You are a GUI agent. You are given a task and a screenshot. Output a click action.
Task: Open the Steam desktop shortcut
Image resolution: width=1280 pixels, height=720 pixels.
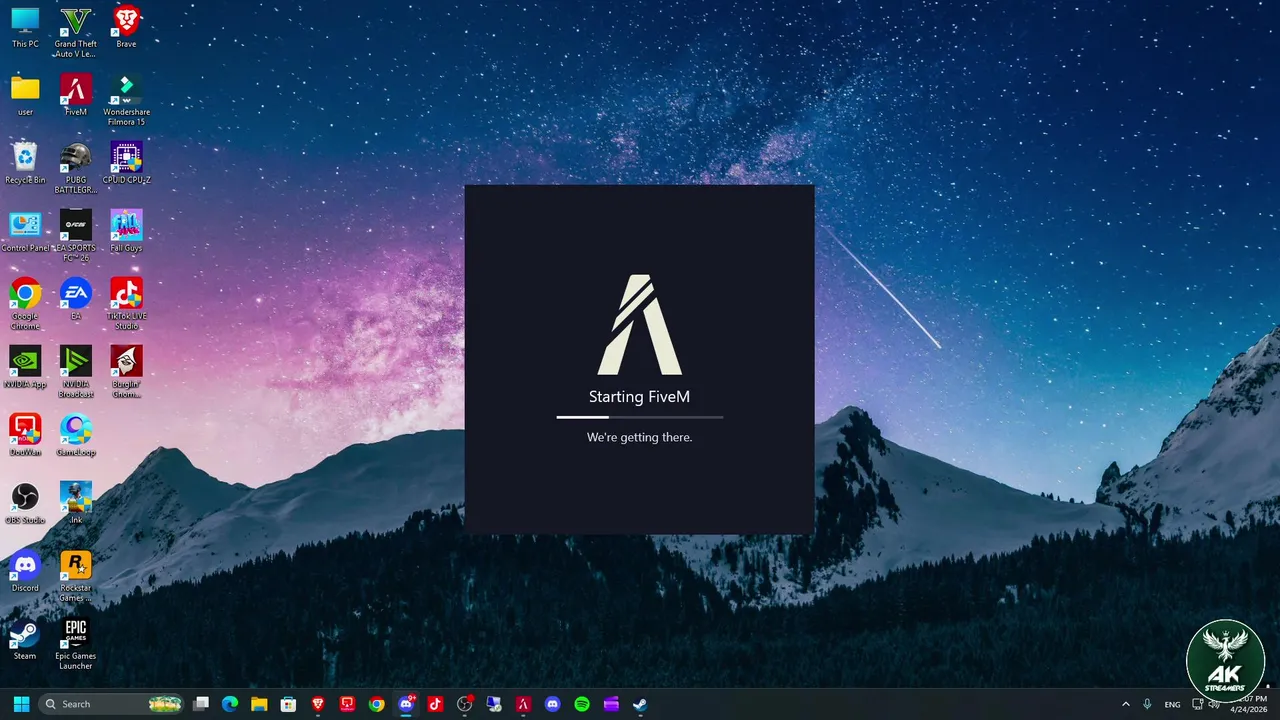point(25,640)
